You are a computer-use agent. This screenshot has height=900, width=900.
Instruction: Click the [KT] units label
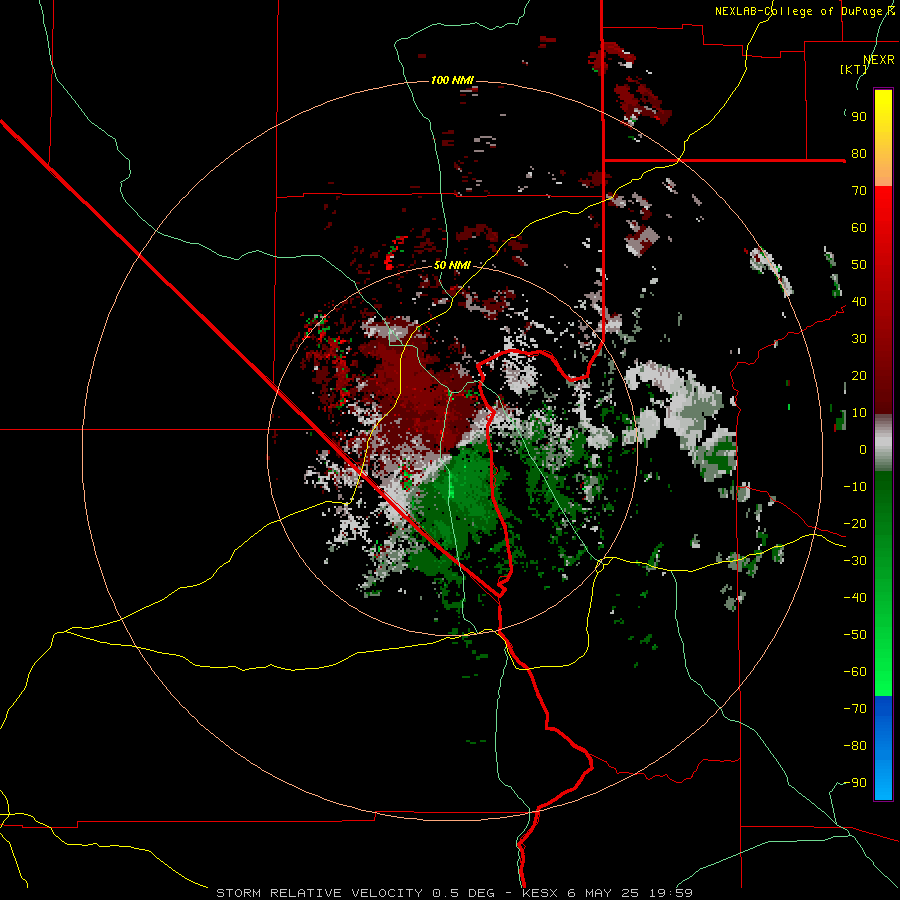pyautogui.click(x=854, y=69)
